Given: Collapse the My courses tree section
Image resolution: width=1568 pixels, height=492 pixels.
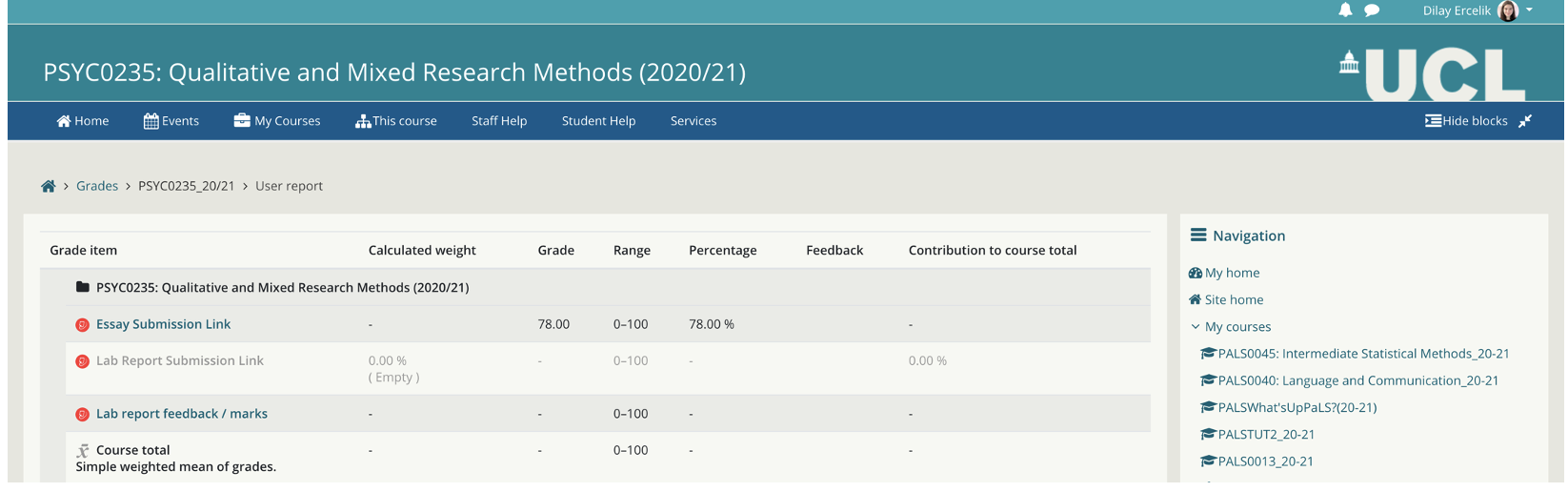Looking at the screenshot, I should 1196,326.
